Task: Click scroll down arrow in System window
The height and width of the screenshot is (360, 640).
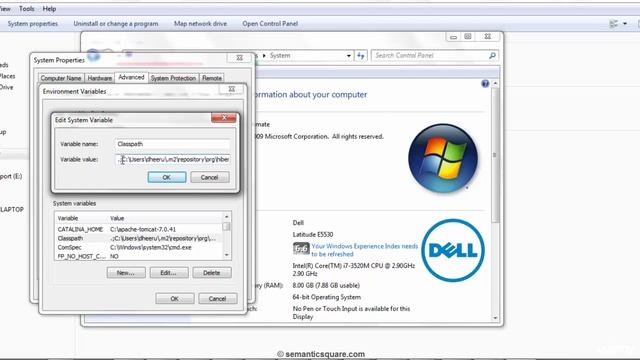Action: pos(496,318)
